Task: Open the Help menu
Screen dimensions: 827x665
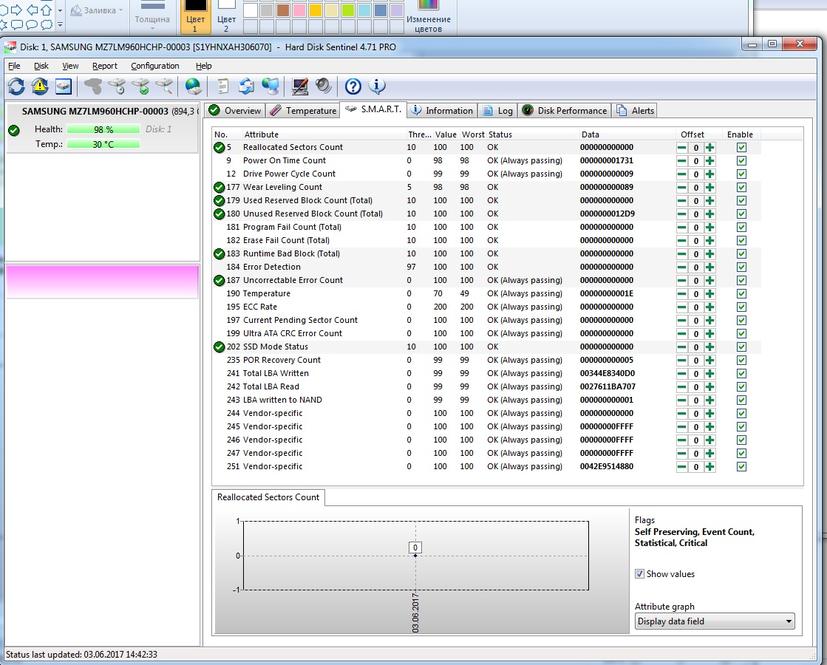Action: pyautogui.click(x=204, y=66)
